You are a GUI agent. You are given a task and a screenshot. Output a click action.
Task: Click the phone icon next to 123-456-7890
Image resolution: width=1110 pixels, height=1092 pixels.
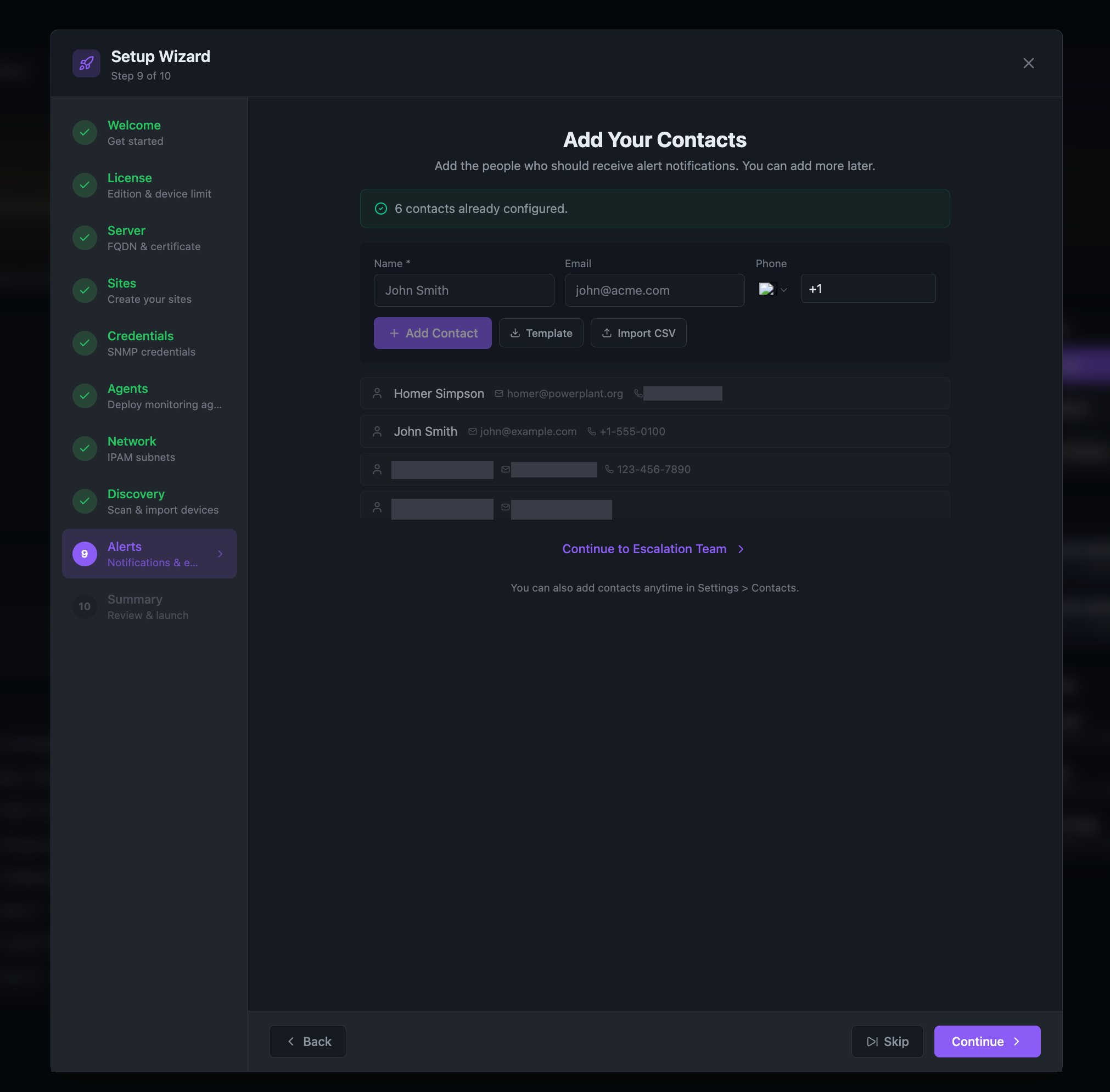click(x=609, y=469)
